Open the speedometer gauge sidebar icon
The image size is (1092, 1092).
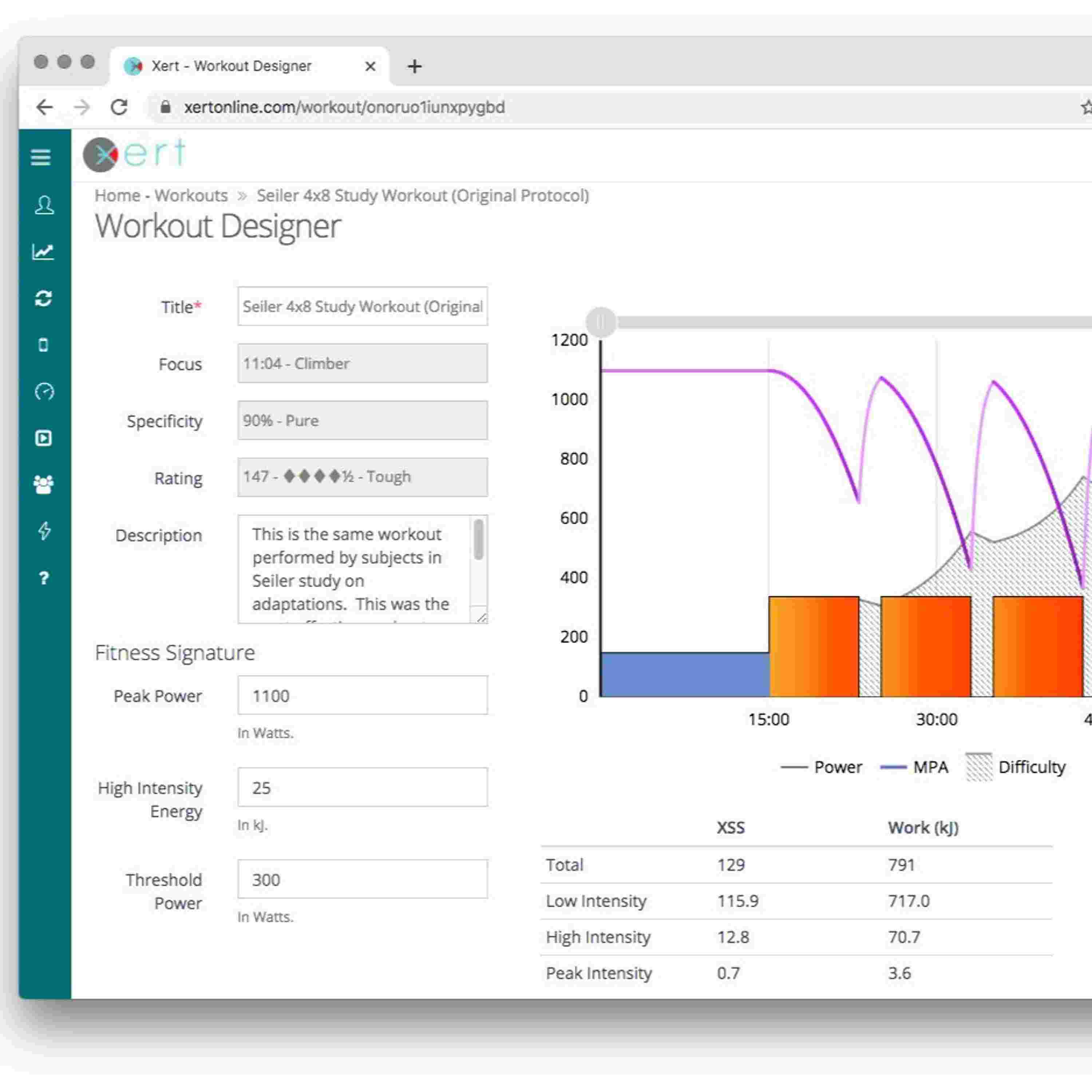[x=44, y=391]
